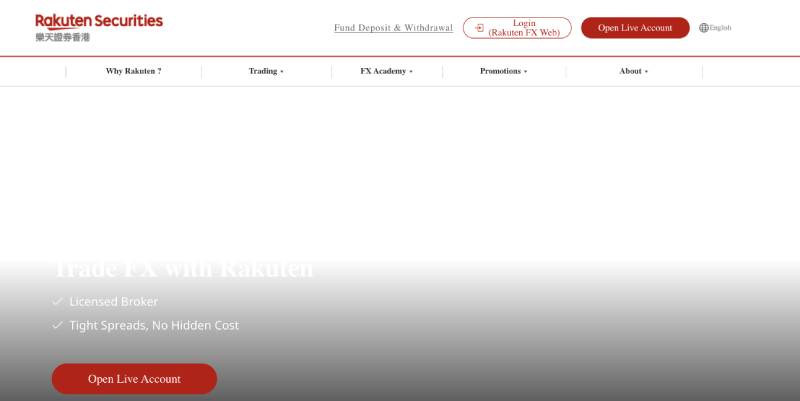800x401 pixels.
Task: Click the Rakuten Securities logo
Action: [98, 27]
